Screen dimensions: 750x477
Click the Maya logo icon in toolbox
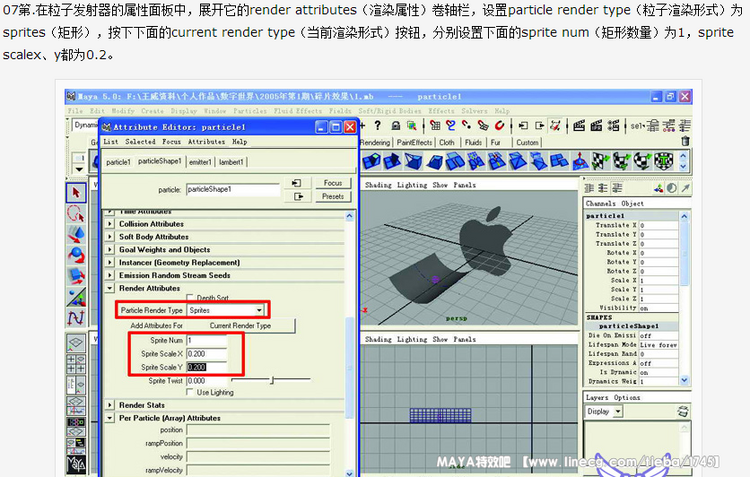(x=76, y=464)
